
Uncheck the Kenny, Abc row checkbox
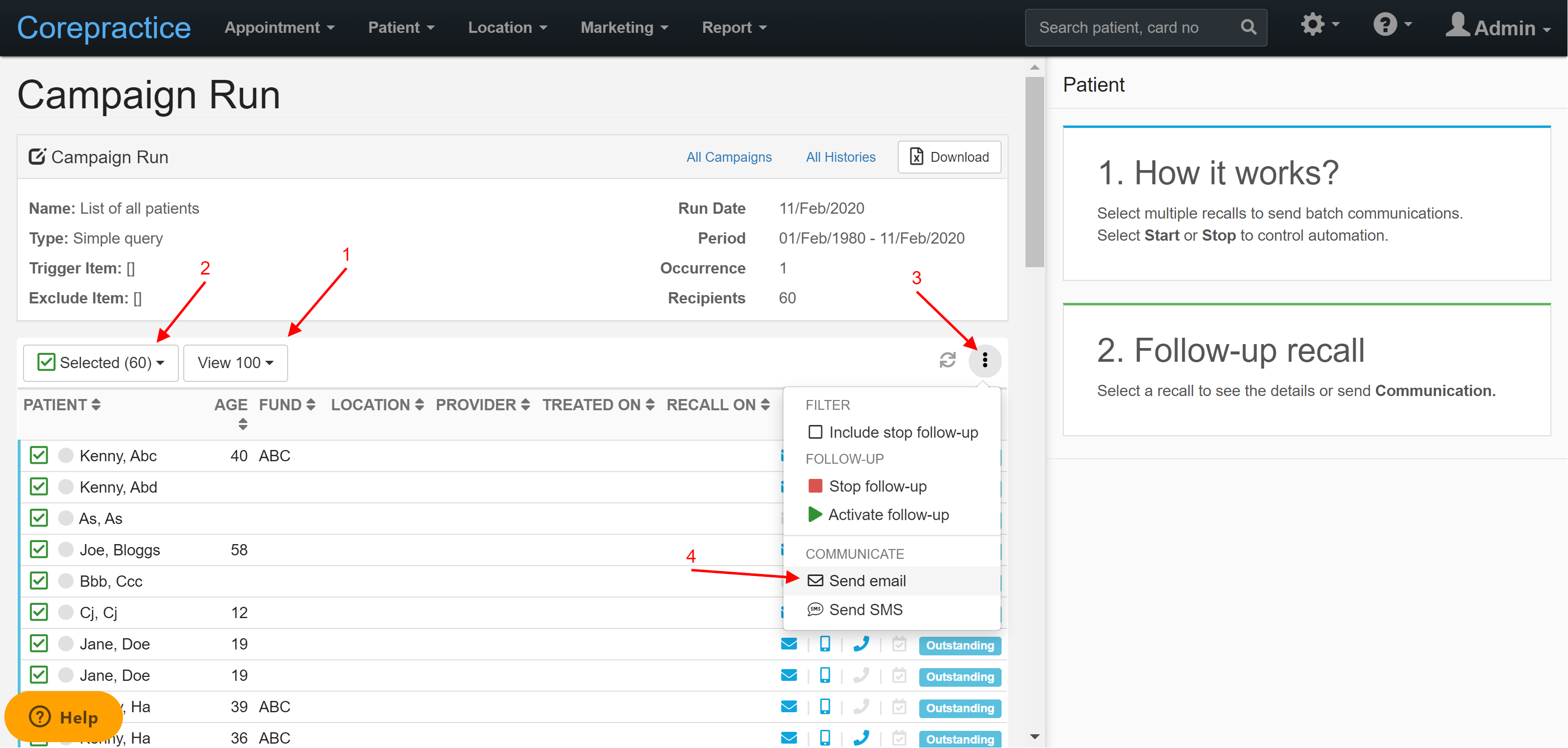tap(39, 456)
